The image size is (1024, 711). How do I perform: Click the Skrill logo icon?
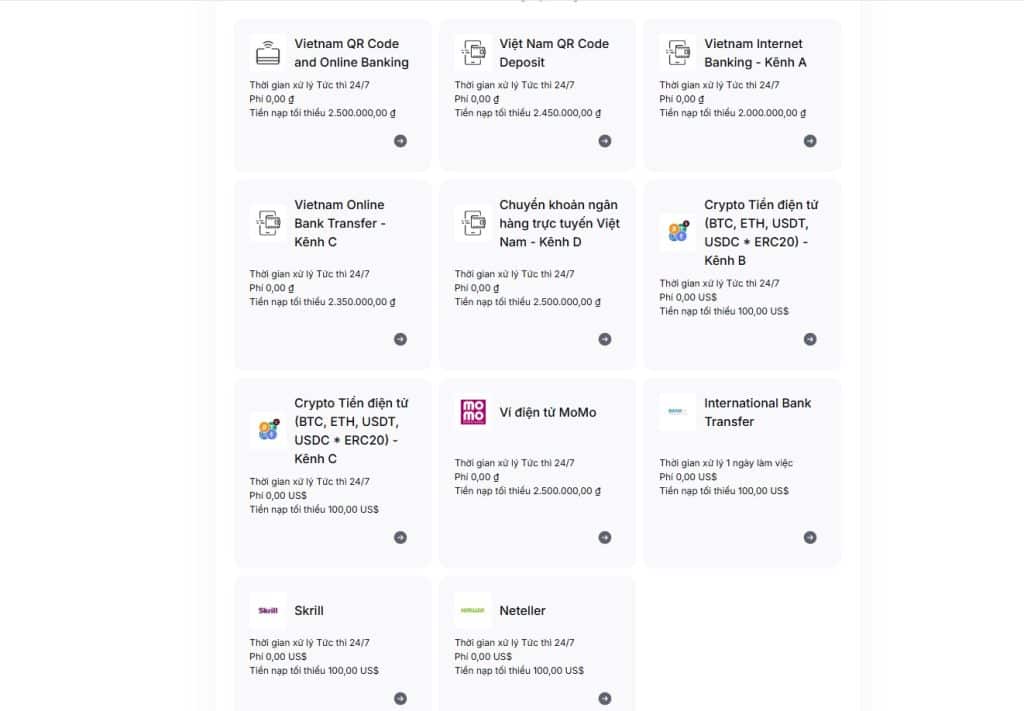point(267,610)
